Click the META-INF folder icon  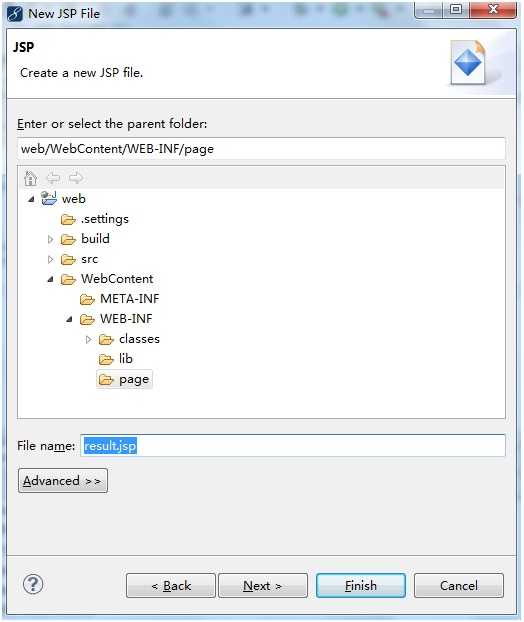[x=87, y=299]
